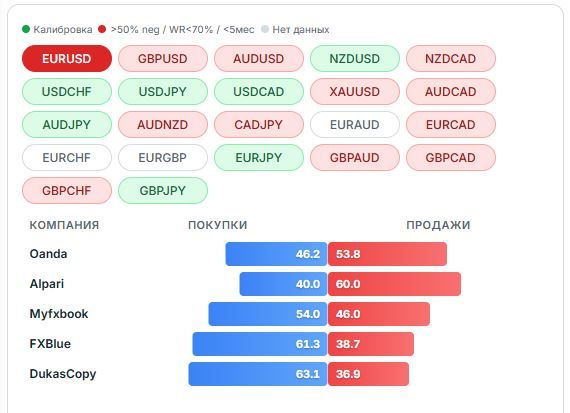Image resolution: width=570 pixels, height=413 pixels.
Task: Click the green Калибровка legend dot
Action: tap(26, 29)
